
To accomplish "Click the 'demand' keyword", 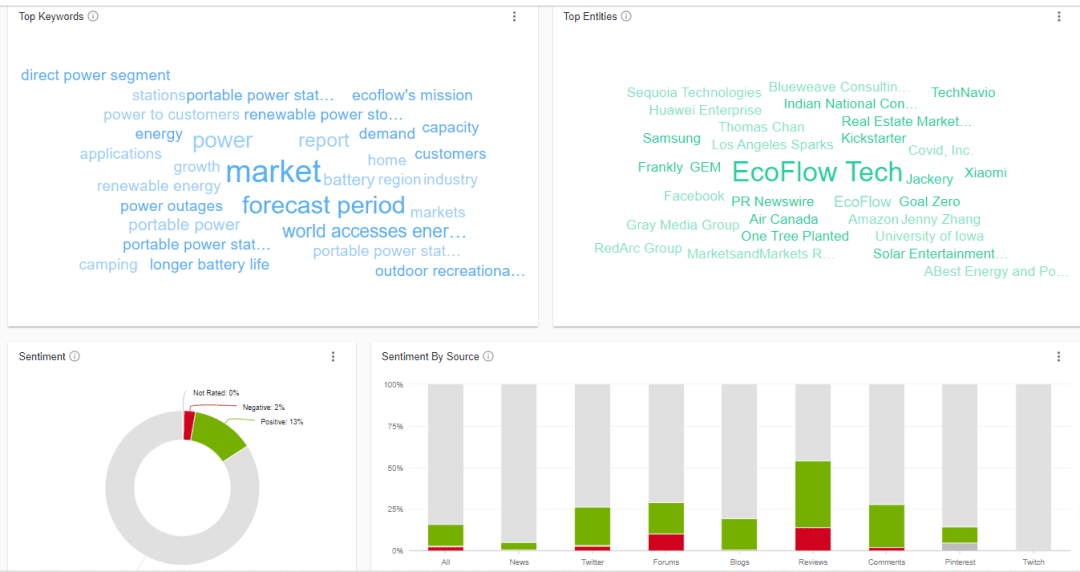I will (387, 134).
